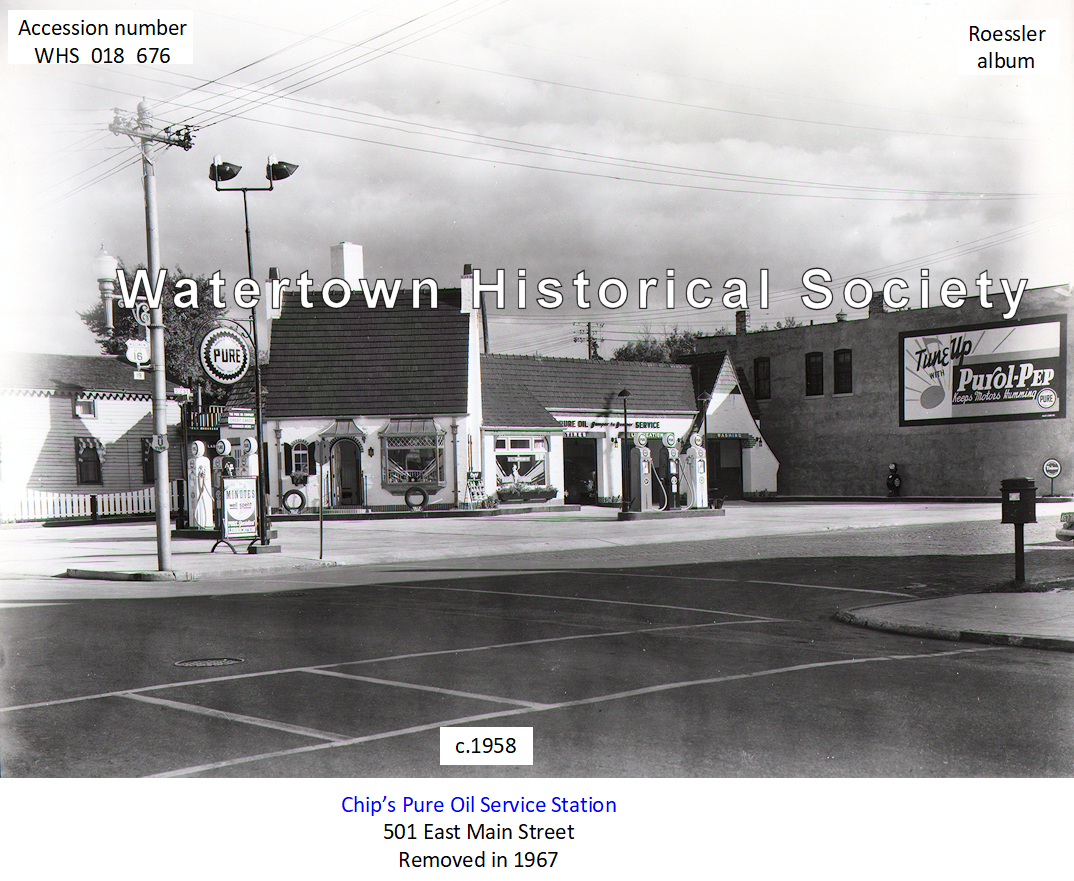Click the station's awning-covered bay window

412,455
